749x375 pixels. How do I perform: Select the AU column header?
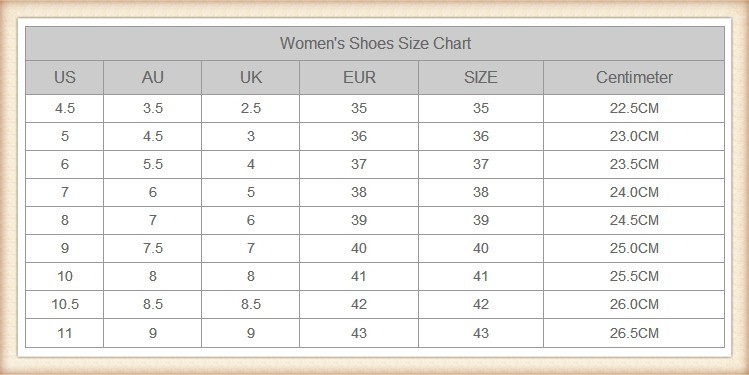[152, 77]
